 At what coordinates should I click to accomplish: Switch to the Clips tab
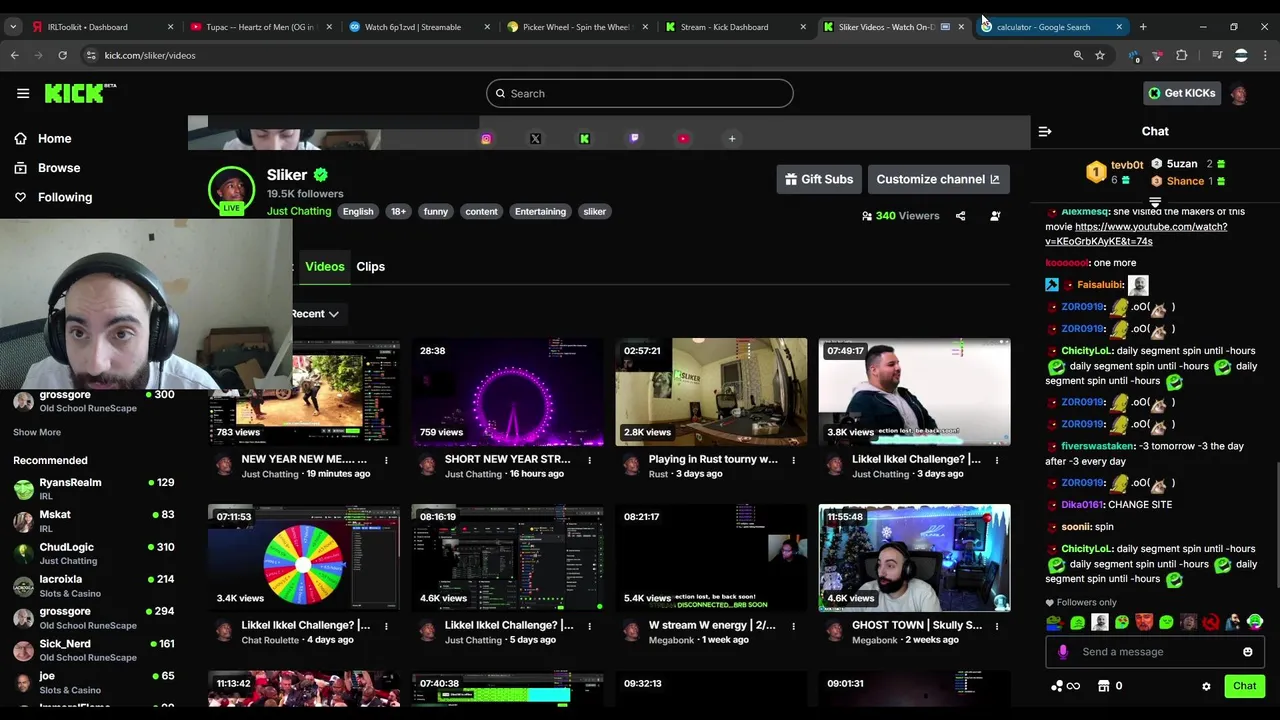pyautogui.click(x=371, y=267)
